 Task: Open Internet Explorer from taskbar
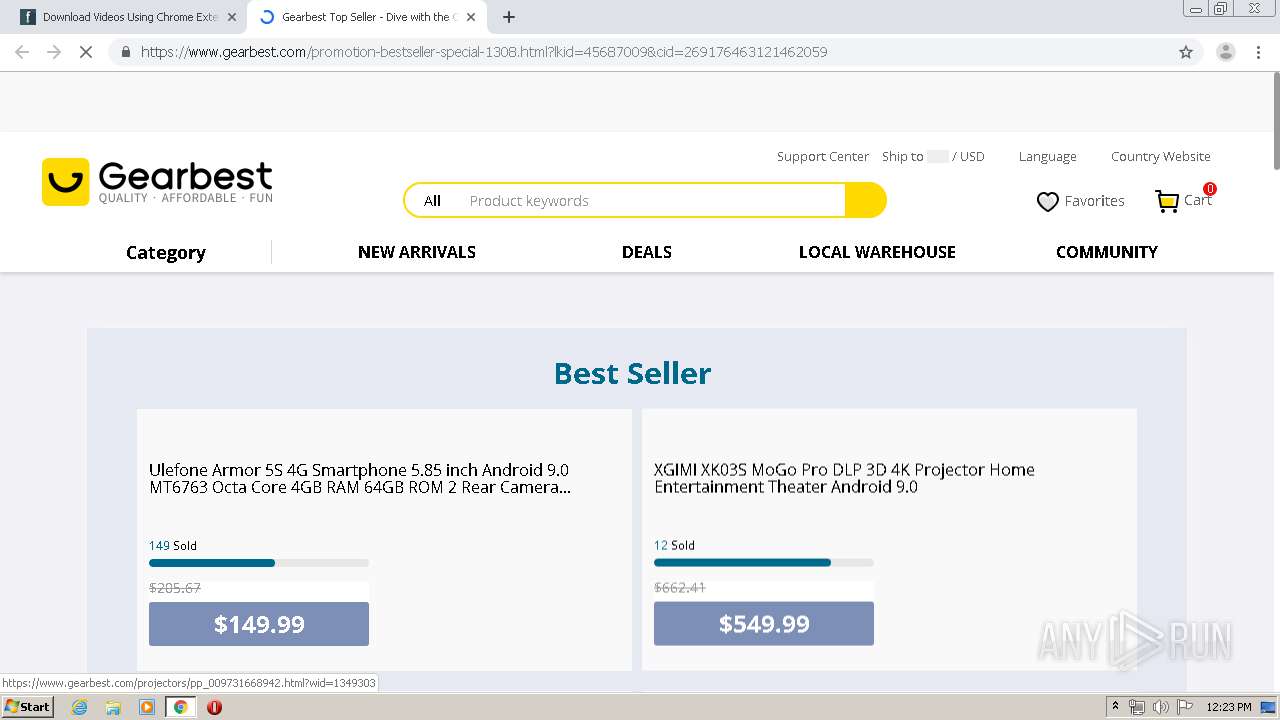[79, 707]
